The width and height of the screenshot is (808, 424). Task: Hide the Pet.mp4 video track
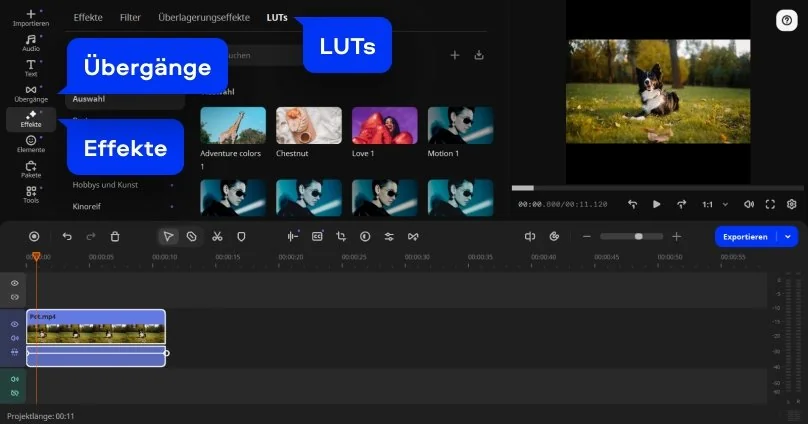pos(14,324)
